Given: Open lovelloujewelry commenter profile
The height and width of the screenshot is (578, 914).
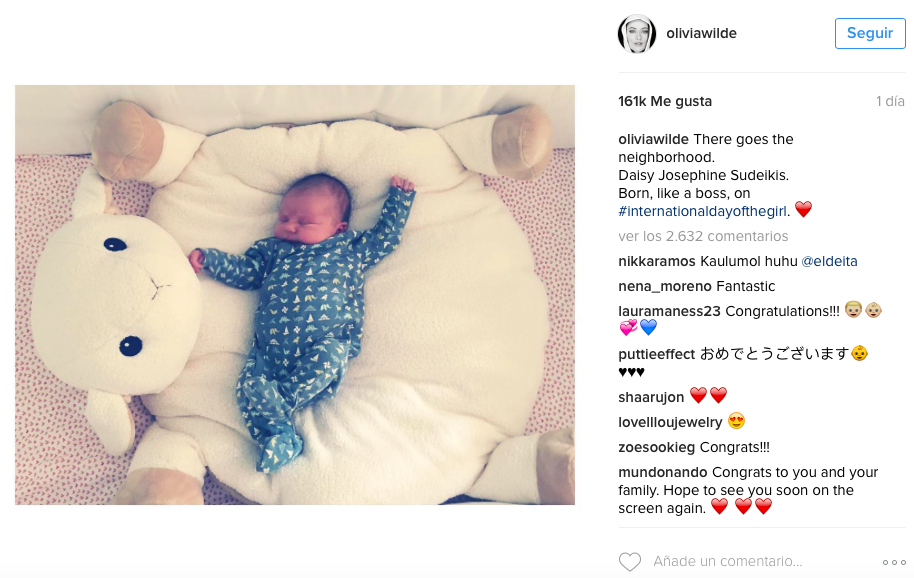Looking at the screenshot, I should click(x=670, y=422).
